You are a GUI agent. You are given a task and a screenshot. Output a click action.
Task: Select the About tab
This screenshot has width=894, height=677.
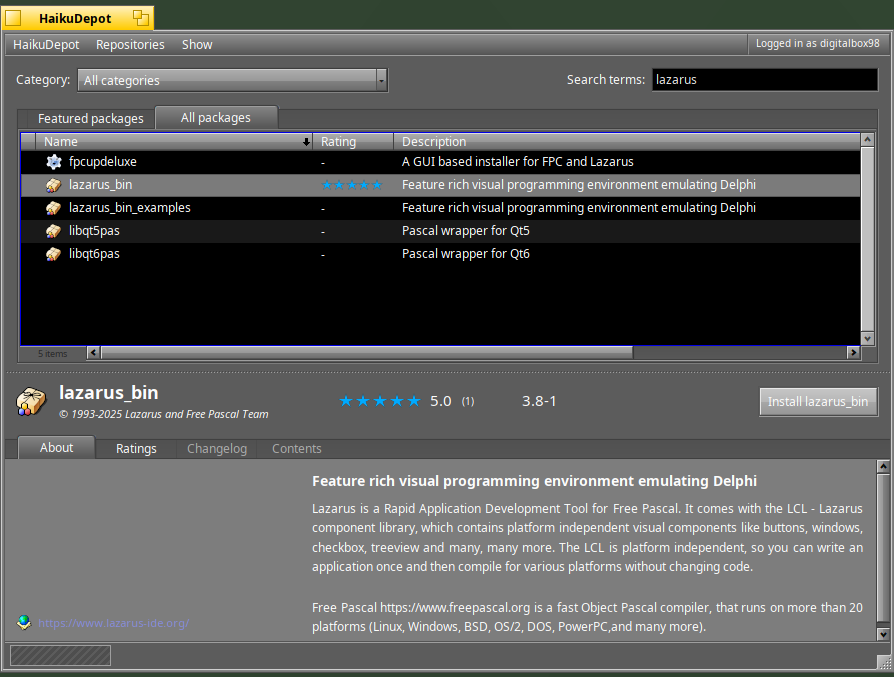point(56,448)
